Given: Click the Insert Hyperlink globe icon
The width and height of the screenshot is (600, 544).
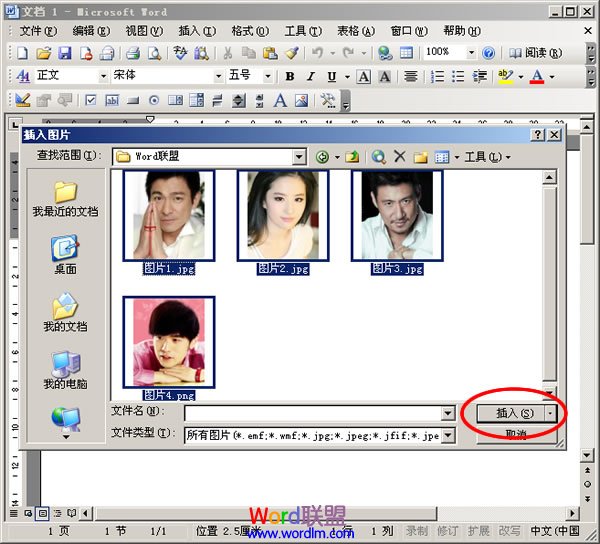Looking at the screenshot, I should point(385,53).
